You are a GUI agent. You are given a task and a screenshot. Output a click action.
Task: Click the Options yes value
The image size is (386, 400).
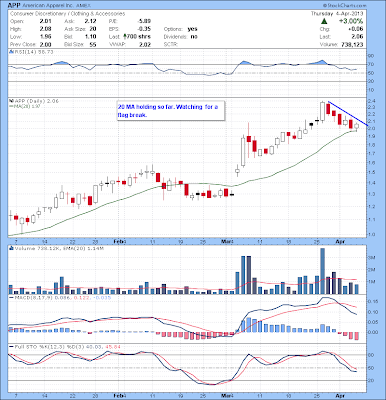[x=192, y=29]
